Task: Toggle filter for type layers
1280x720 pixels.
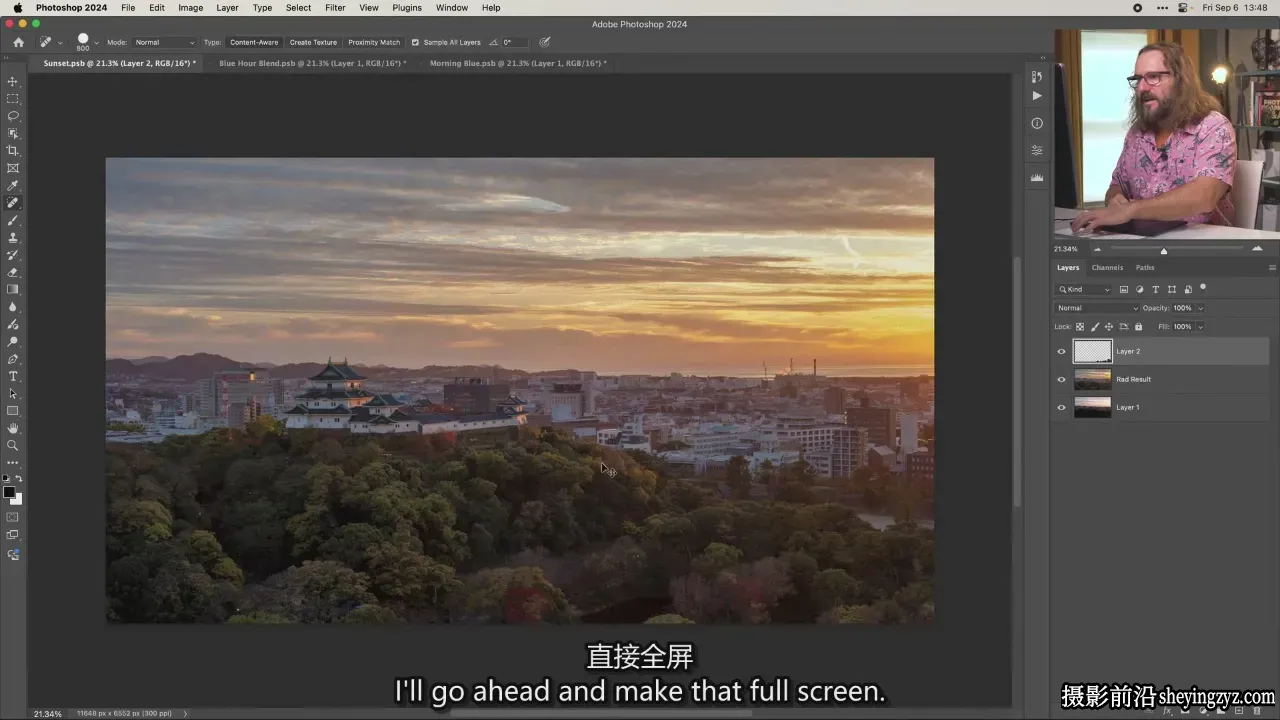Action: click(x=1156, y=289)
